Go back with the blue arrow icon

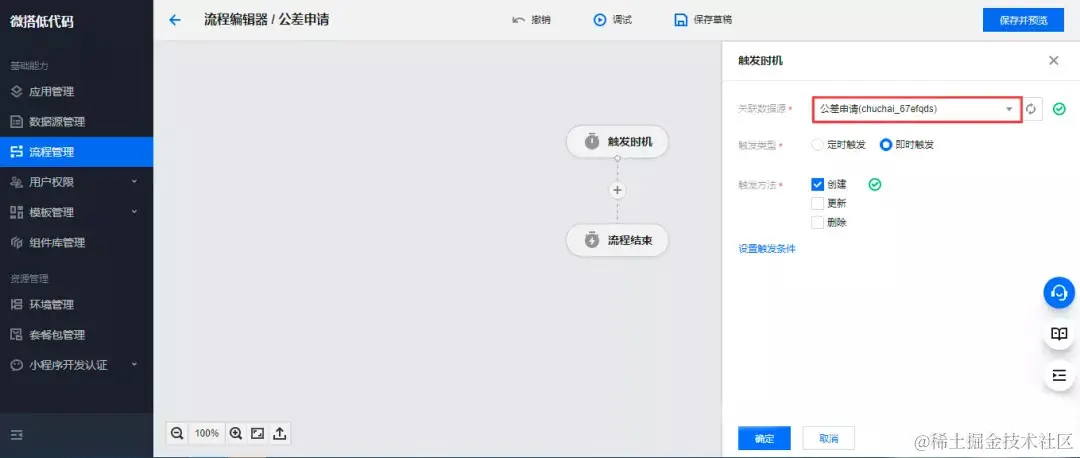pos(175,20)
